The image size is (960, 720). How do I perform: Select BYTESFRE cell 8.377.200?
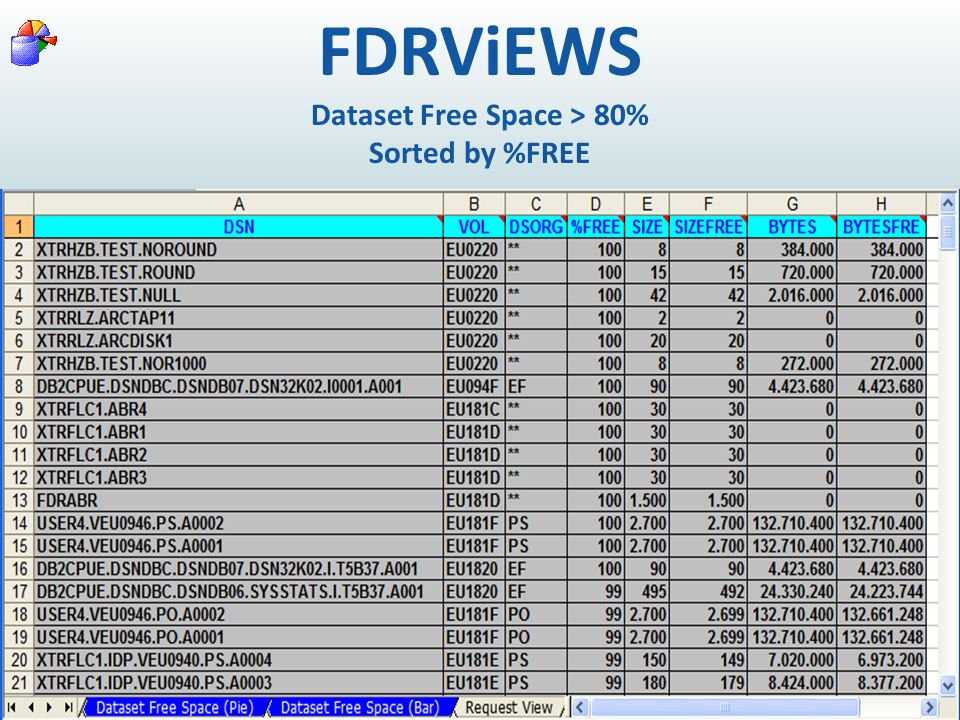[x=881, y=683]
